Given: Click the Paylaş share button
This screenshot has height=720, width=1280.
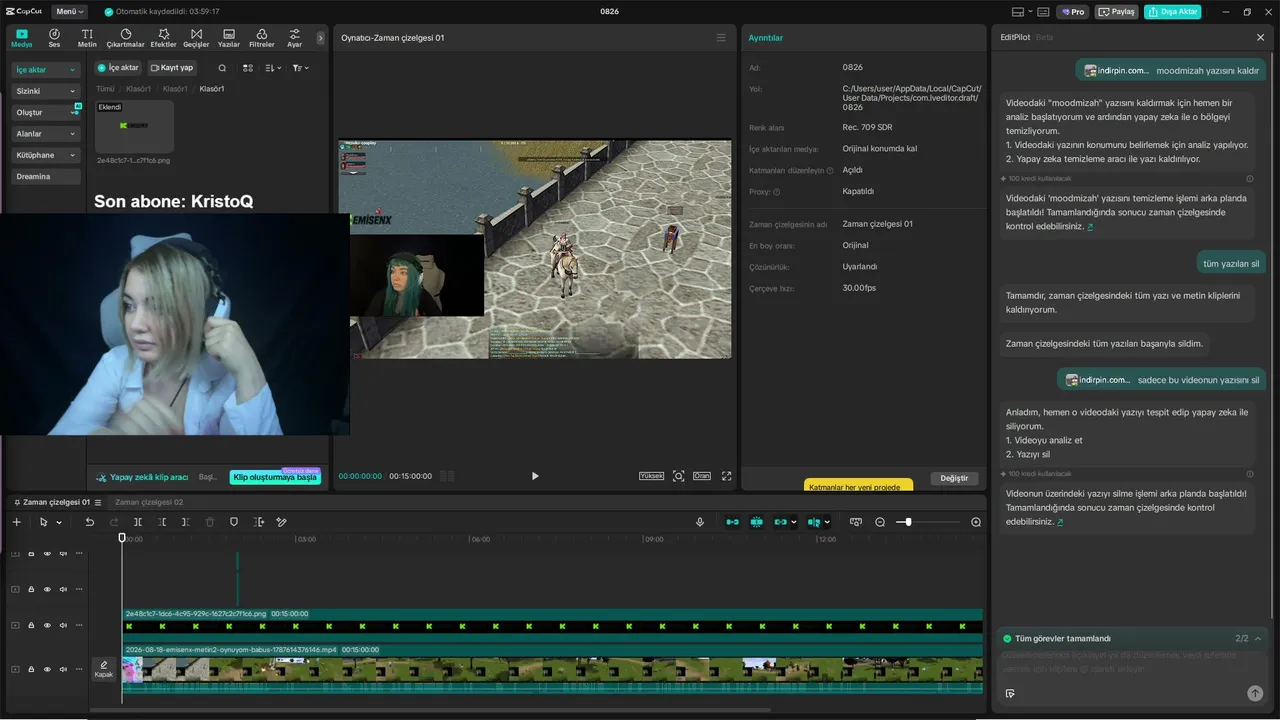Looking at the screenshot, I should click(x=1117, y=12).
